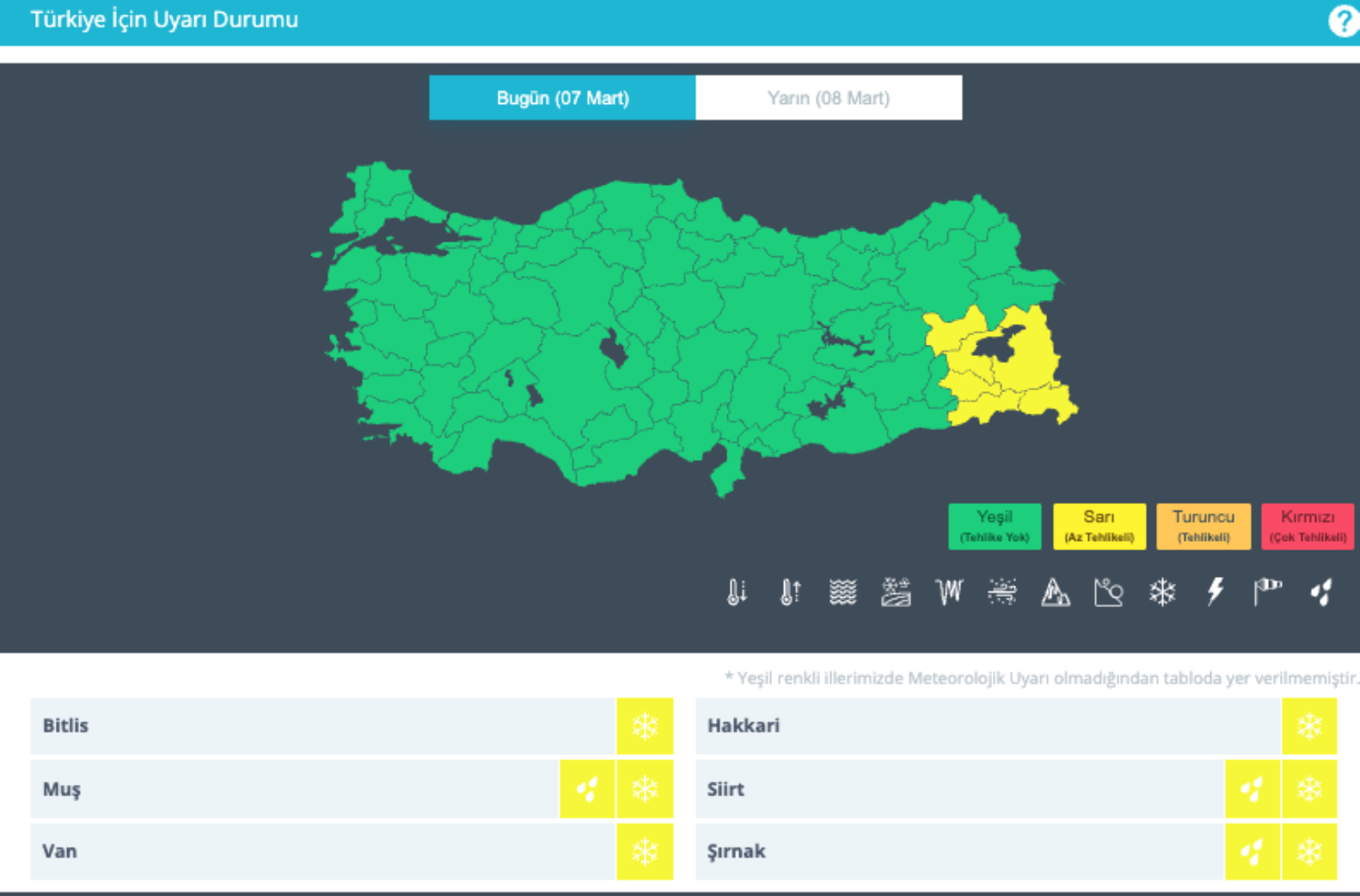
Task: Select the windsock wind icon
Action: click(1268, 593)
